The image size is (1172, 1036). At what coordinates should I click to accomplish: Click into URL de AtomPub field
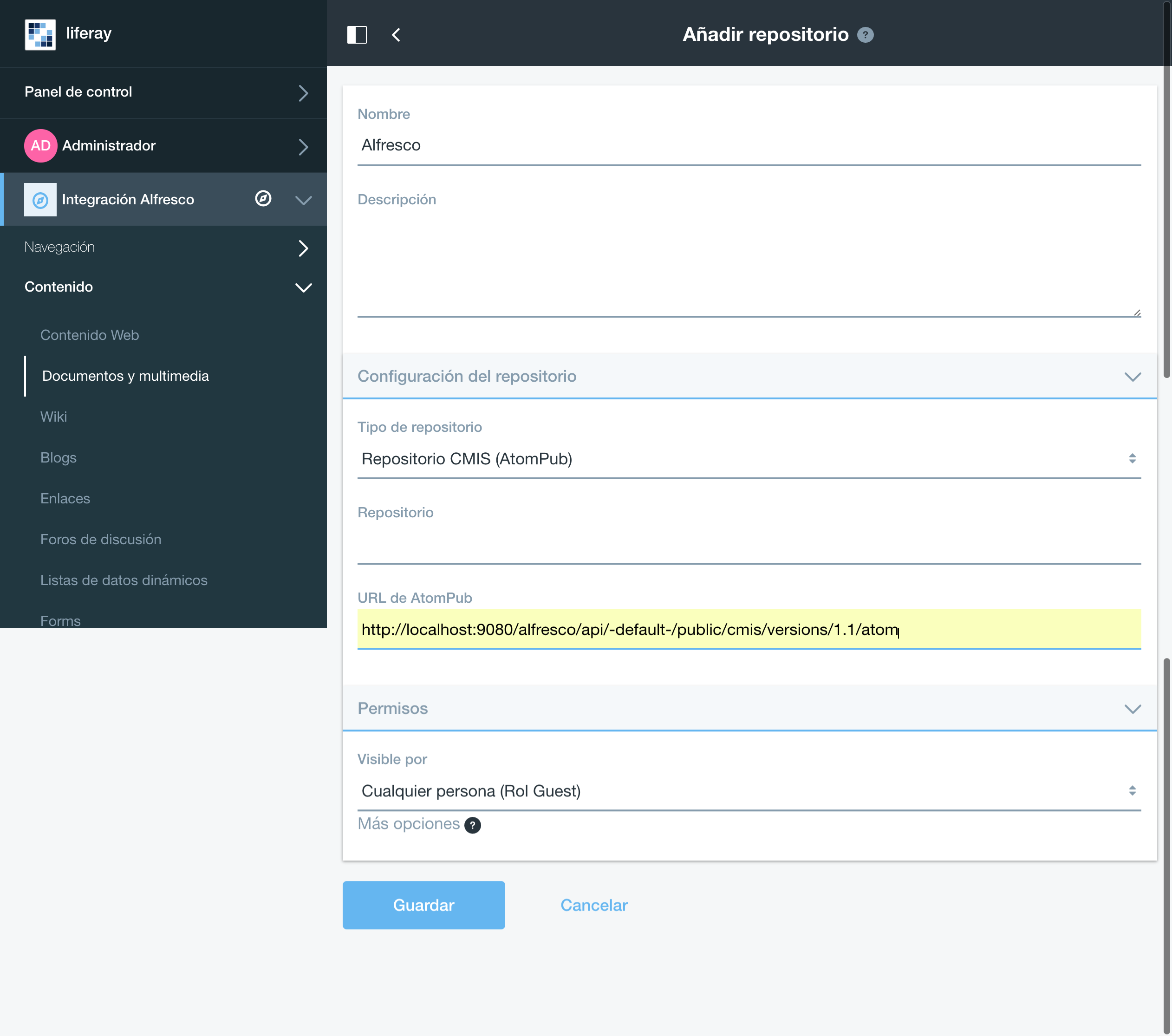point(749,630)
